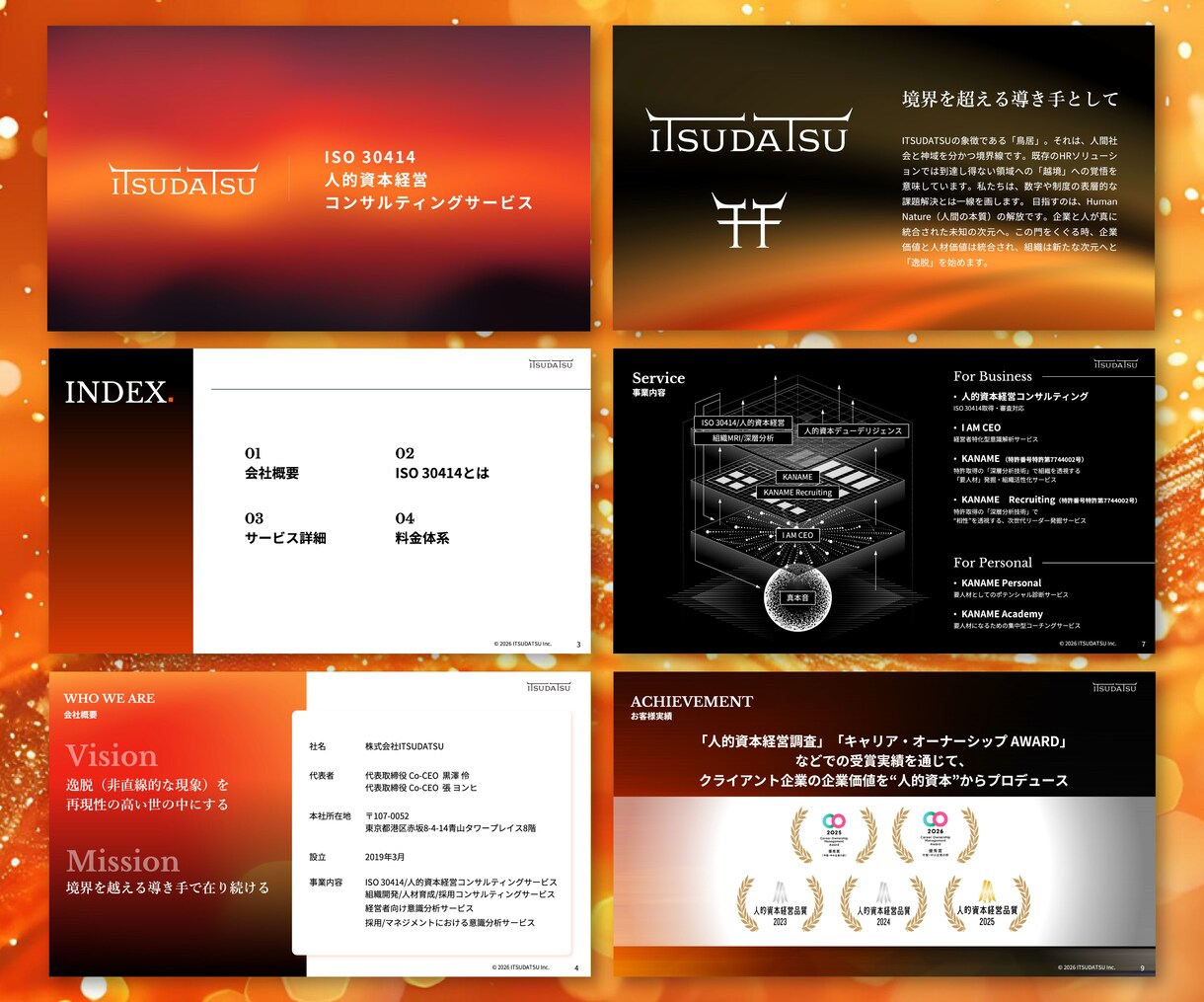Viewport: 1204px width, 1002px height.
Task: Select the I AM CEO bullet in For Business
Action: click(996, 432)
